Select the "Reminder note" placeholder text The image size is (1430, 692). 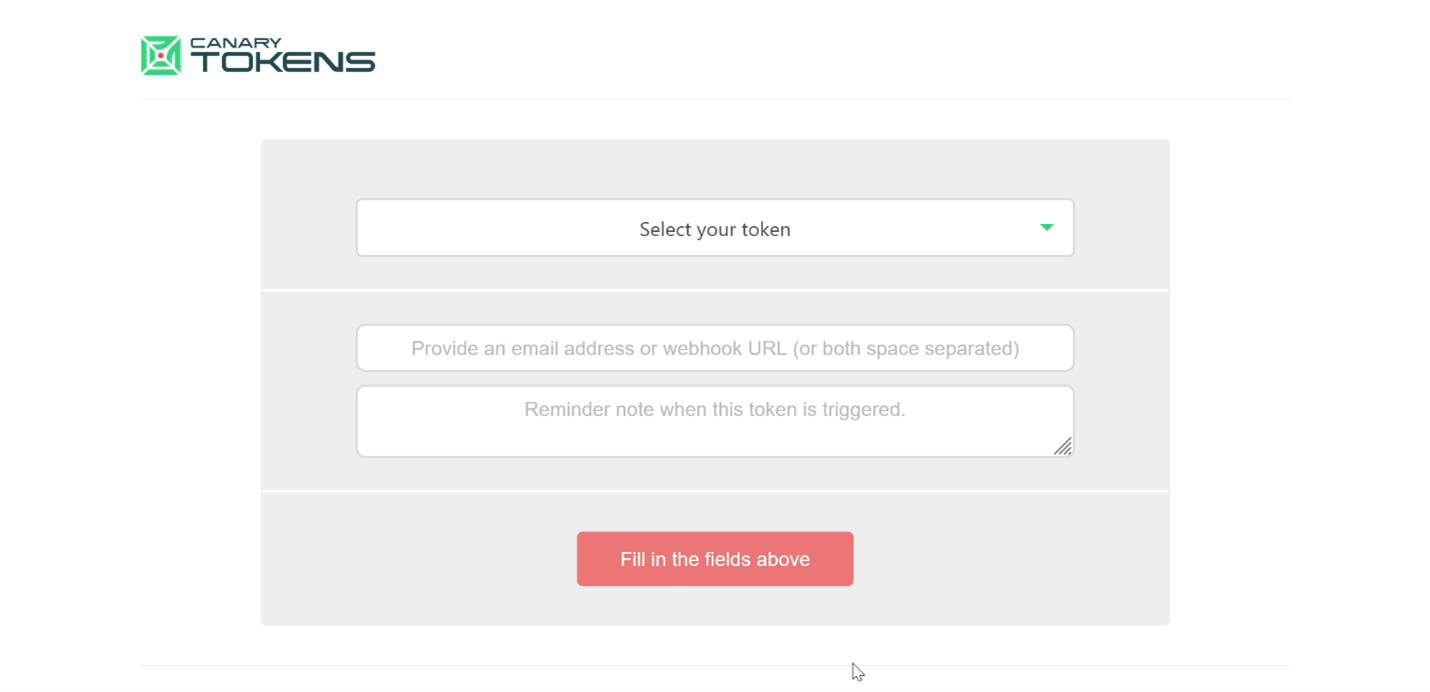coord(714,409)
